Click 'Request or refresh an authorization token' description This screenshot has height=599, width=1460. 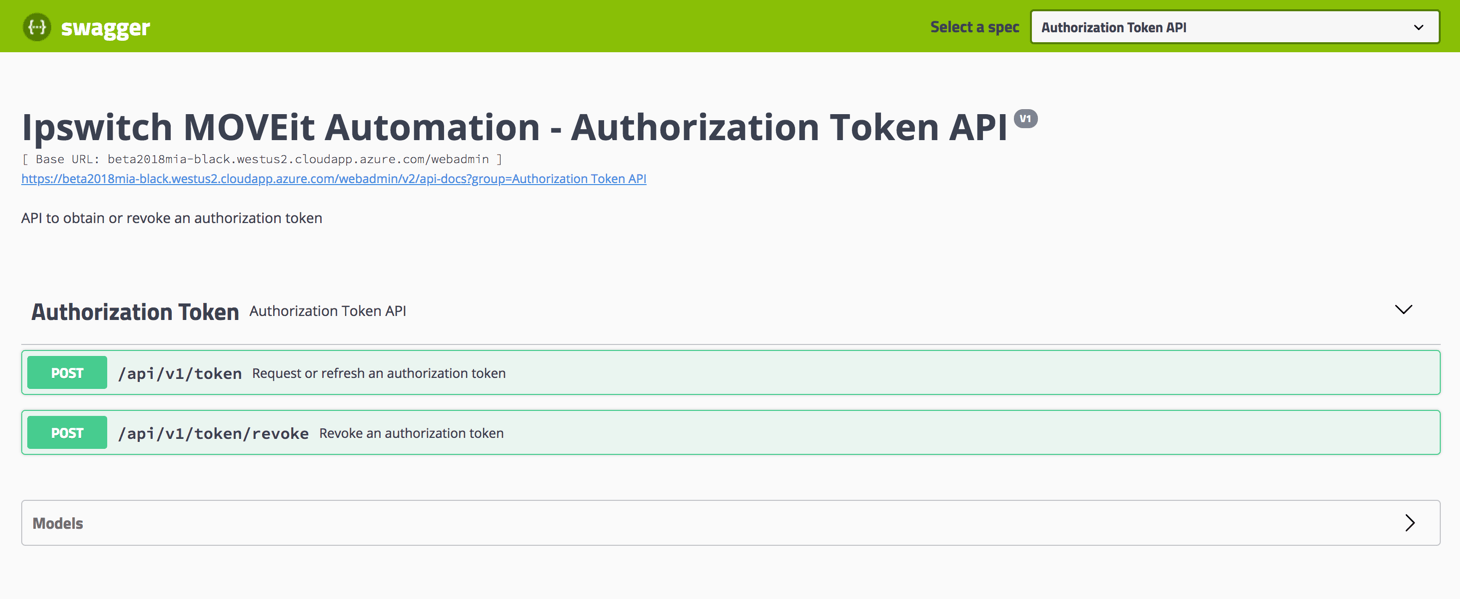pos(379,373)
